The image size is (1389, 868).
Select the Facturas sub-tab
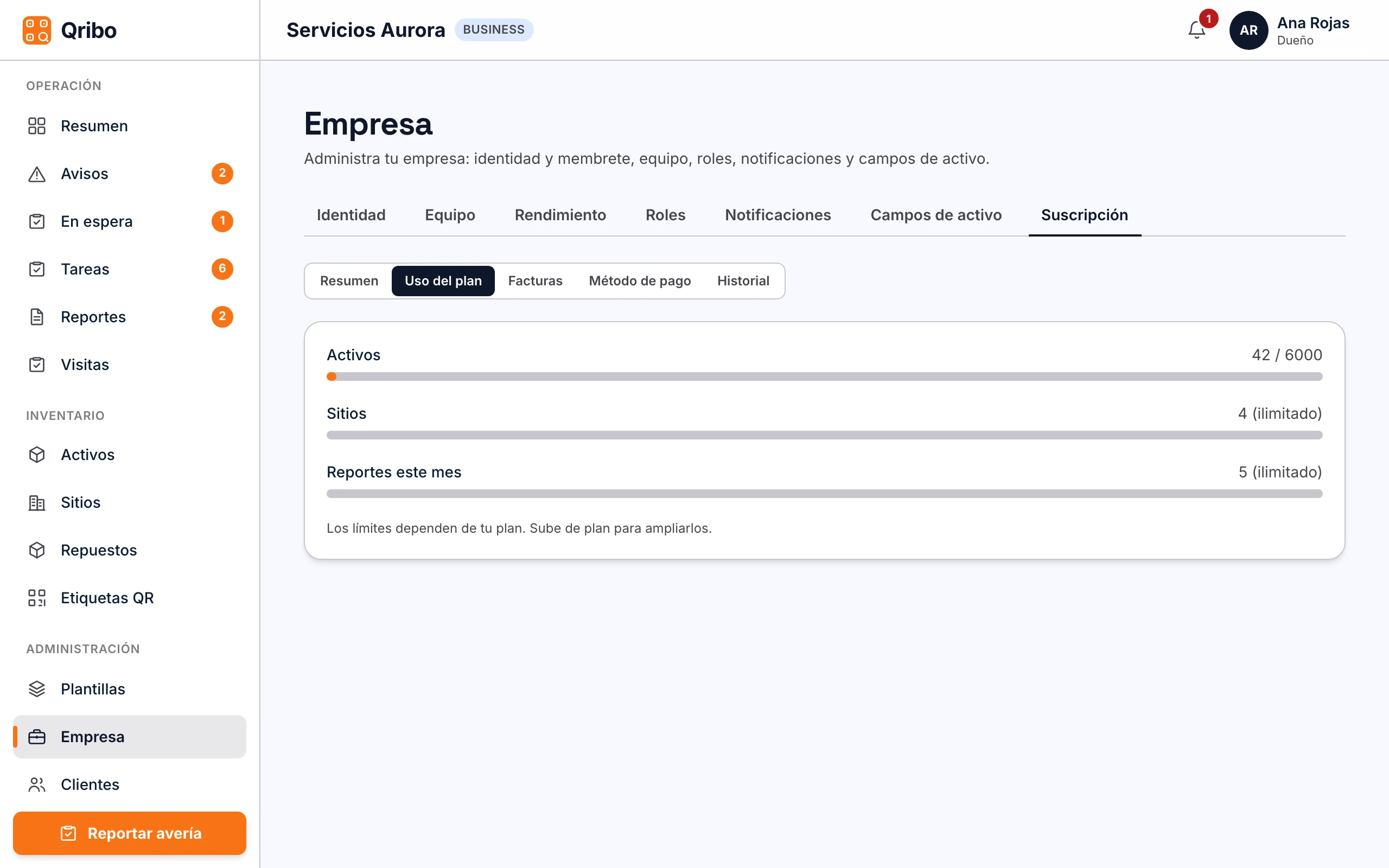pyautogui.click(x=535, y=280)
